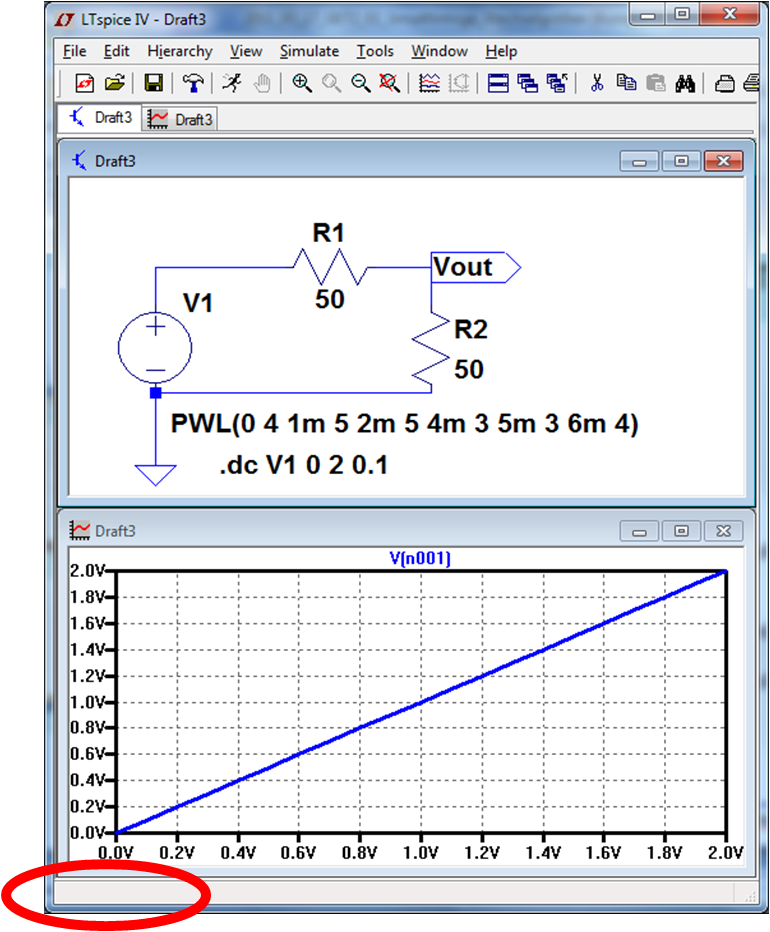Click the Tile Windows toolbar icon

498,83
